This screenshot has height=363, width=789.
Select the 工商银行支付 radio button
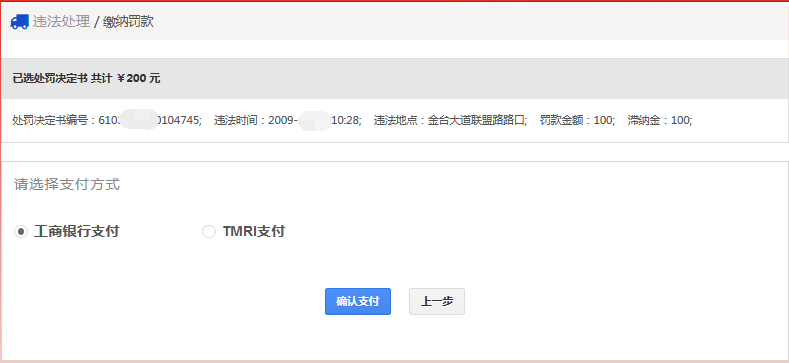21,232
